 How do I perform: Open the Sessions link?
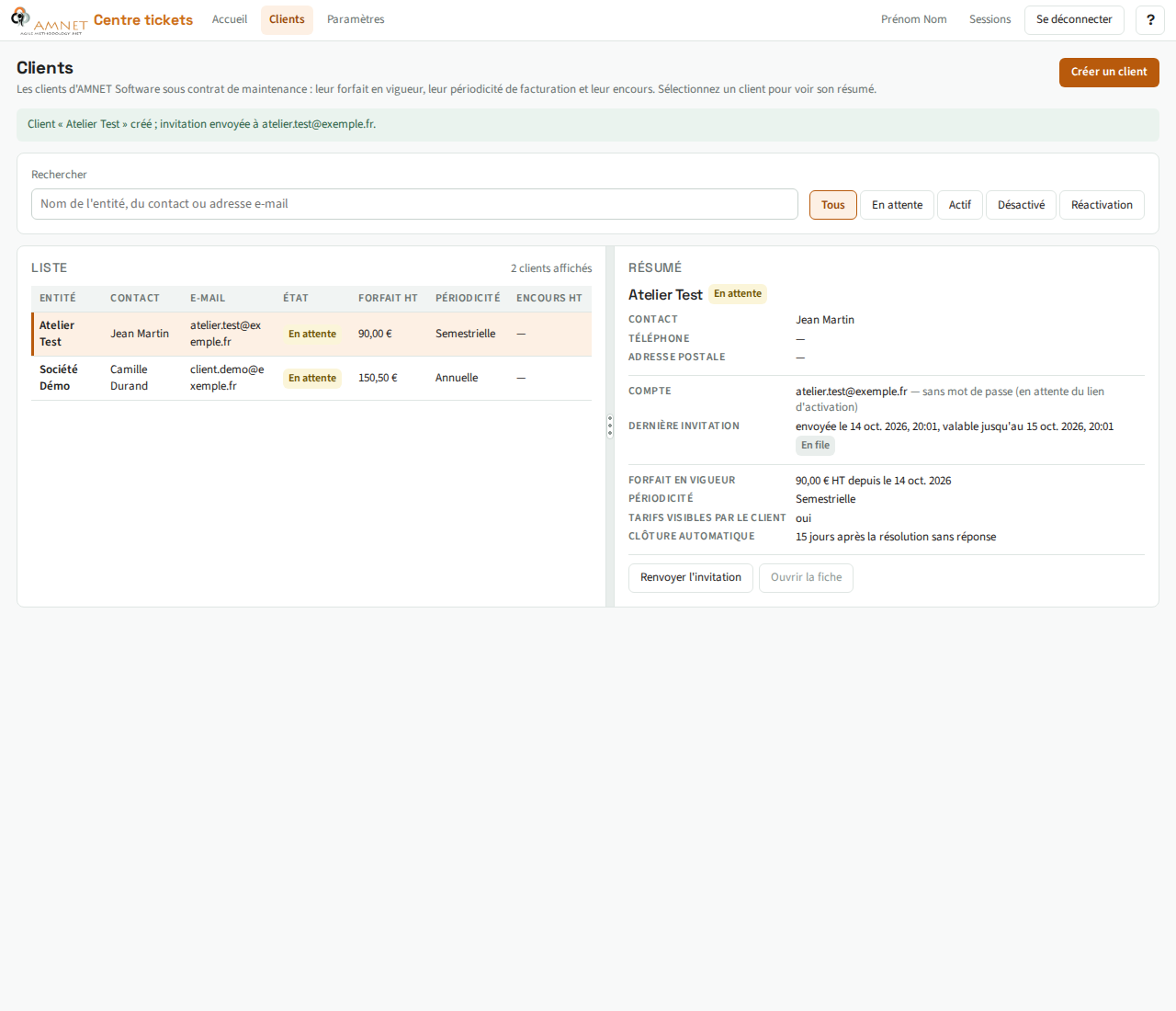990,19
